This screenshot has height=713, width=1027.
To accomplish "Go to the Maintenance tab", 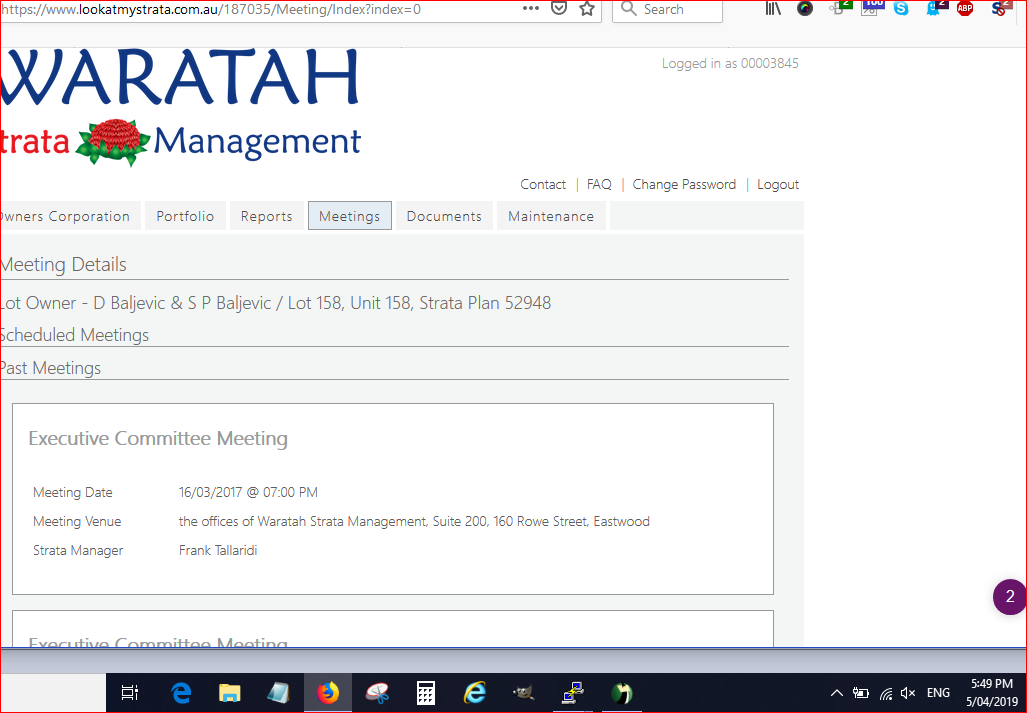I will [551, 216].
